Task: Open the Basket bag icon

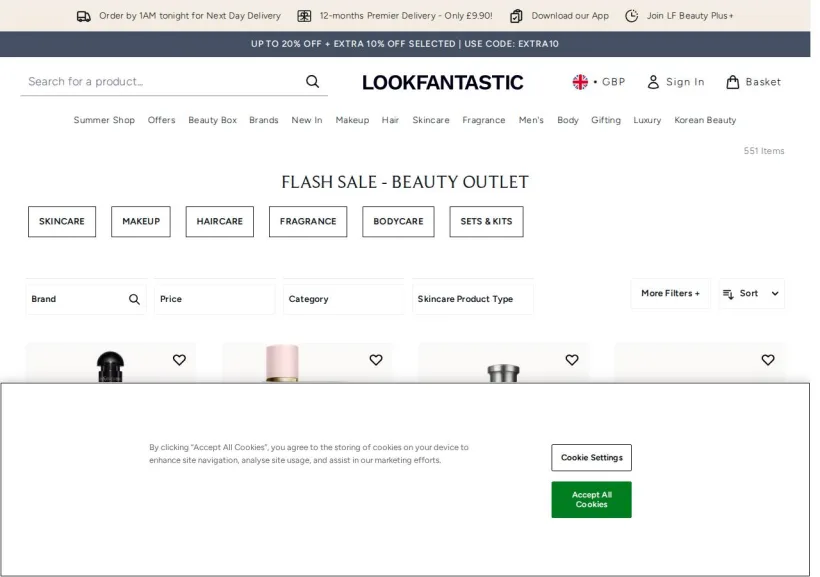Action: pyautogui.click(x=733, y=82)
